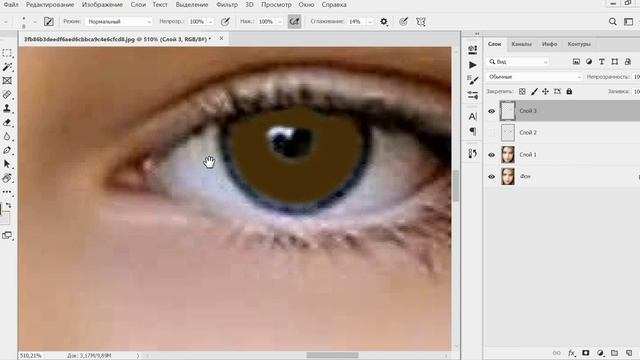The width and height of the screenshot is (640, 360).
Task: Filter layers by smart objects icon
Action: click(628, 62)
